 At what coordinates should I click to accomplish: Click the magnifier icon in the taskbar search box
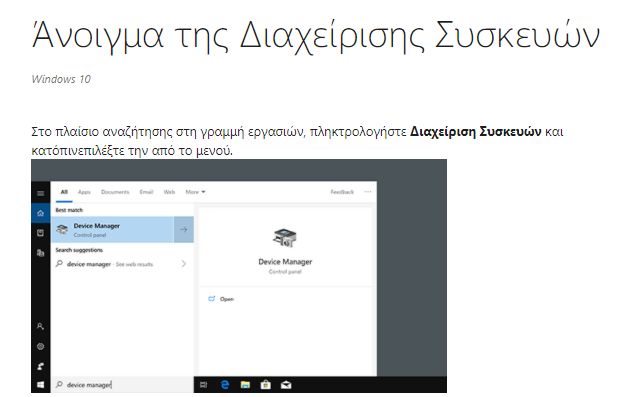59,385
